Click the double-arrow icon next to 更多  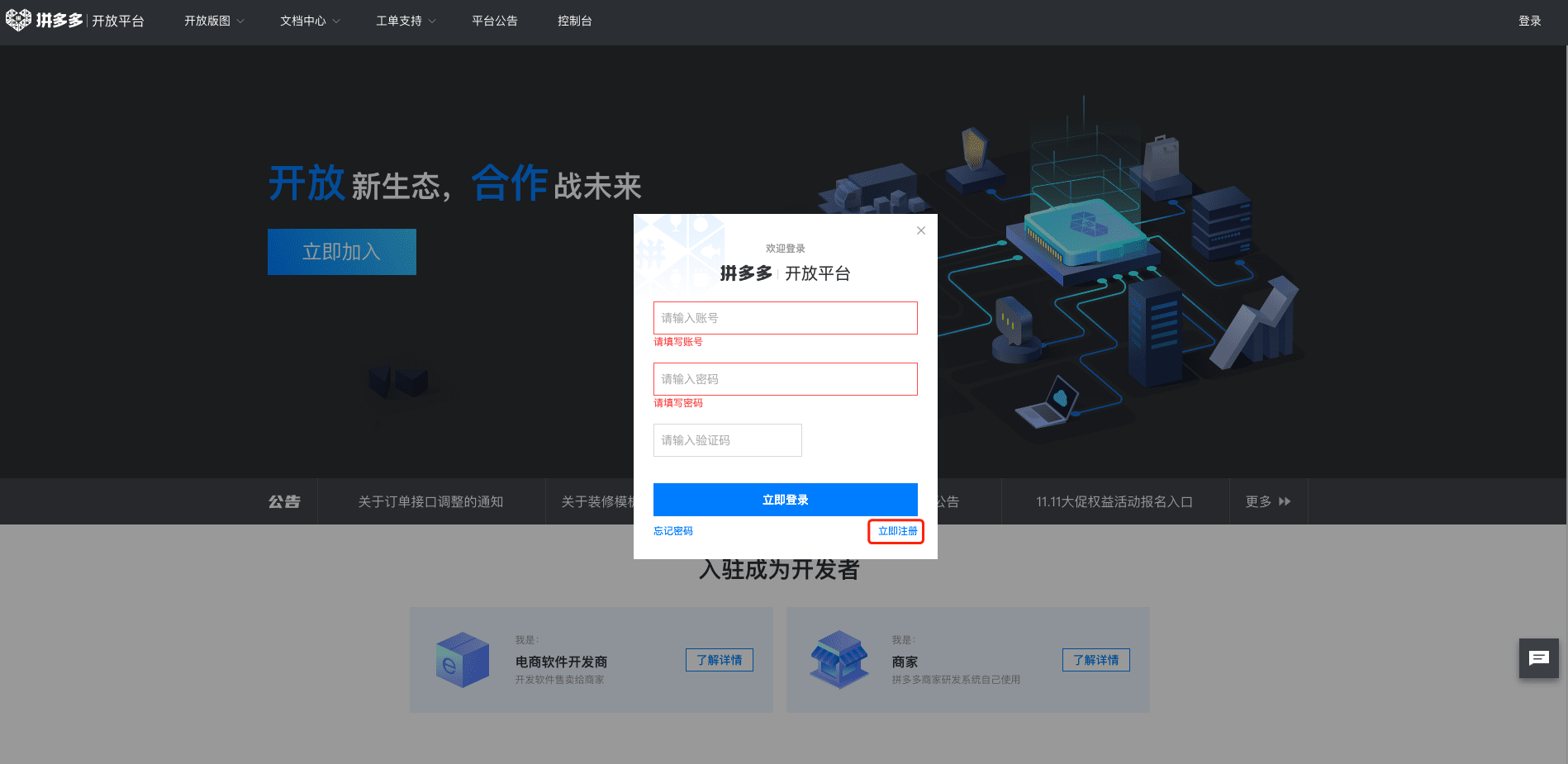click(1285, 501)
